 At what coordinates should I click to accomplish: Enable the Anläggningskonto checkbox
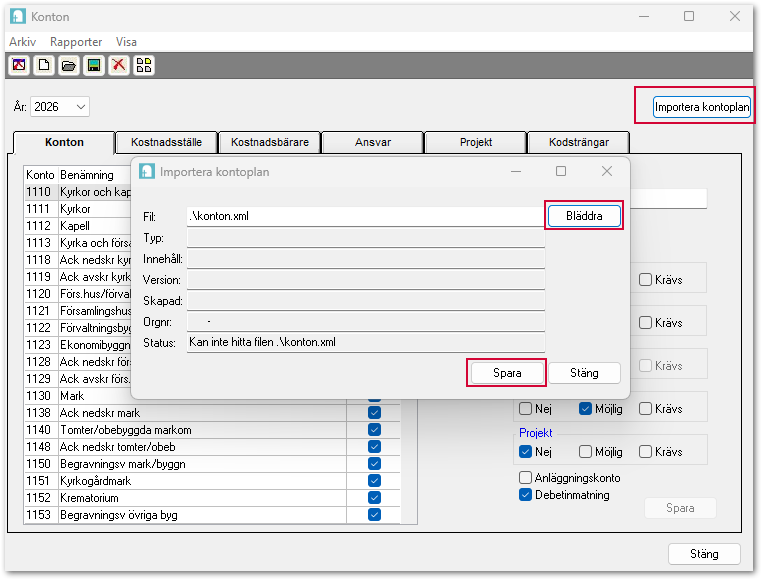point(525,478)
